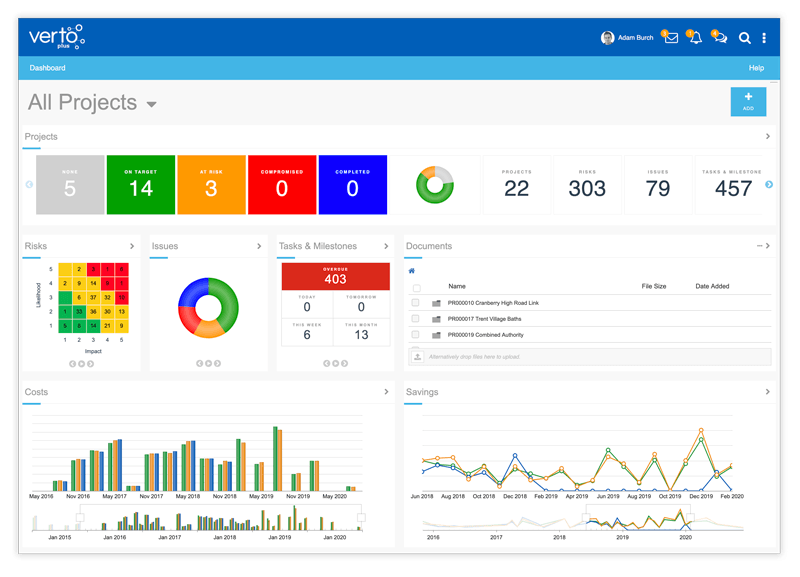Tick the select-all documents checkbox

(x=416, y=288)
